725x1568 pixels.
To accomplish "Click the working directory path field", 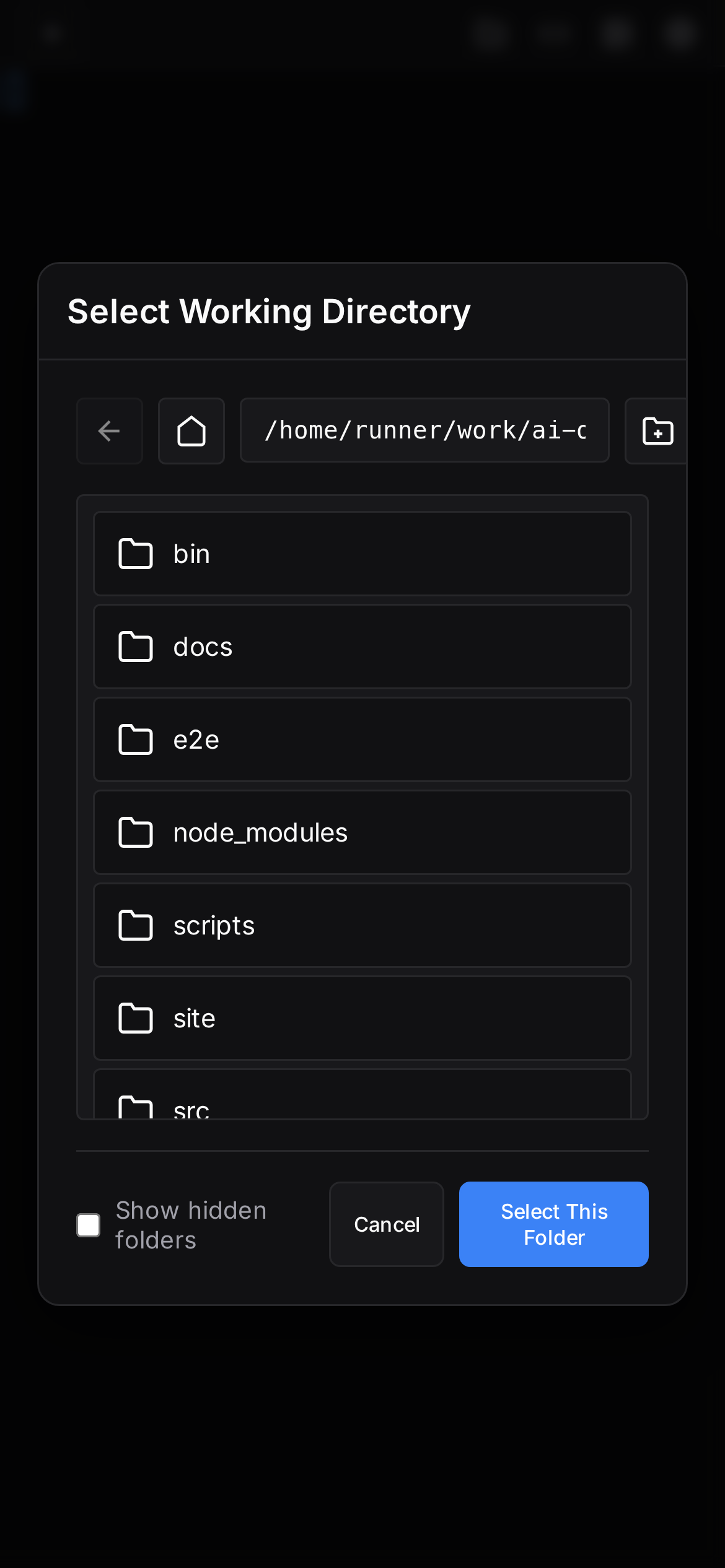I will [x=424, y=430].
